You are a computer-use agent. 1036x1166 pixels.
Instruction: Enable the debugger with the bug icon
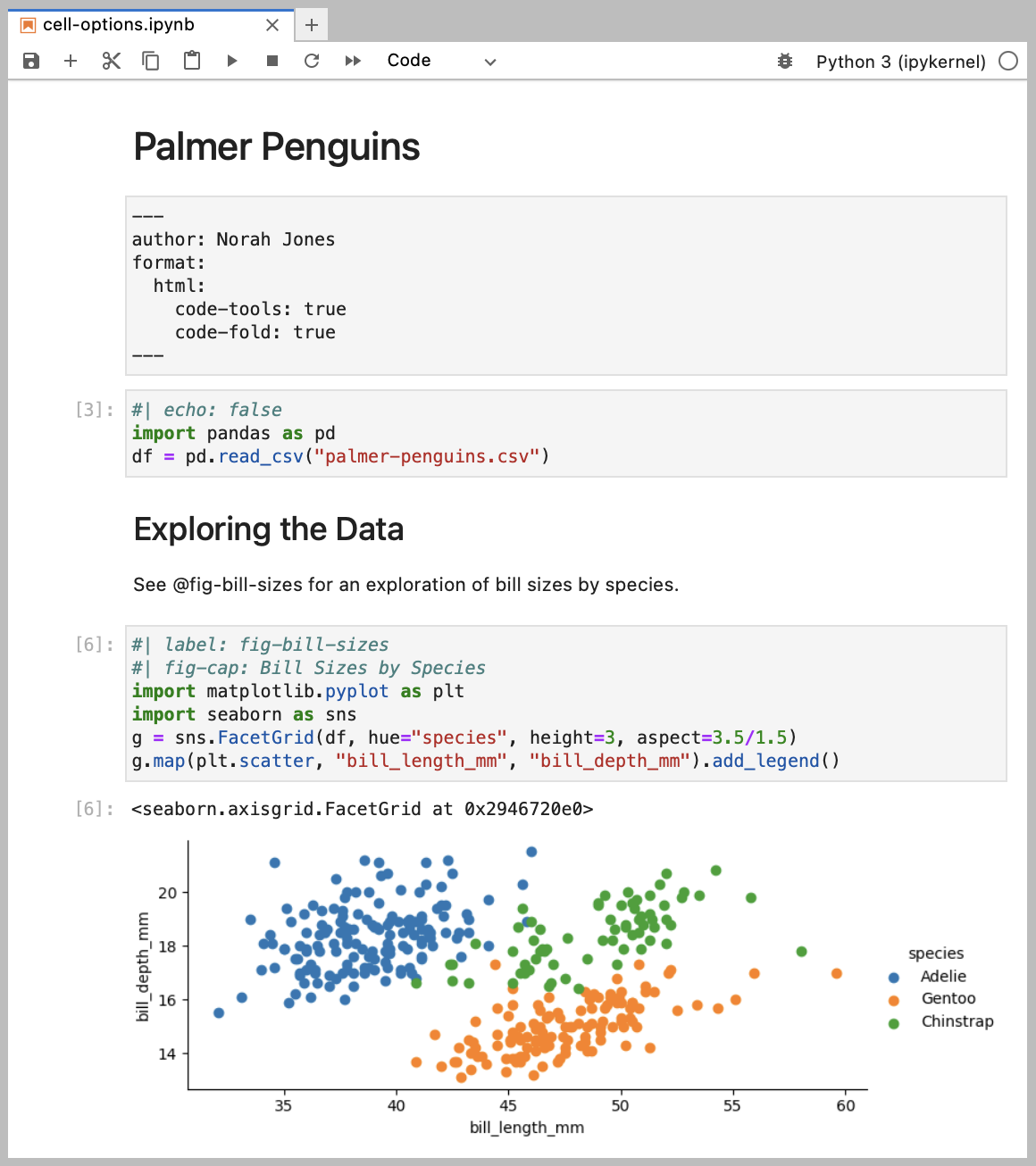pyautogui.click(x=785, y=61)
